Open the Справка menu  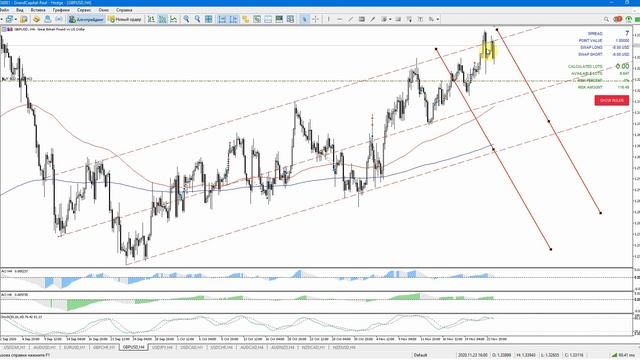[124, 10]
